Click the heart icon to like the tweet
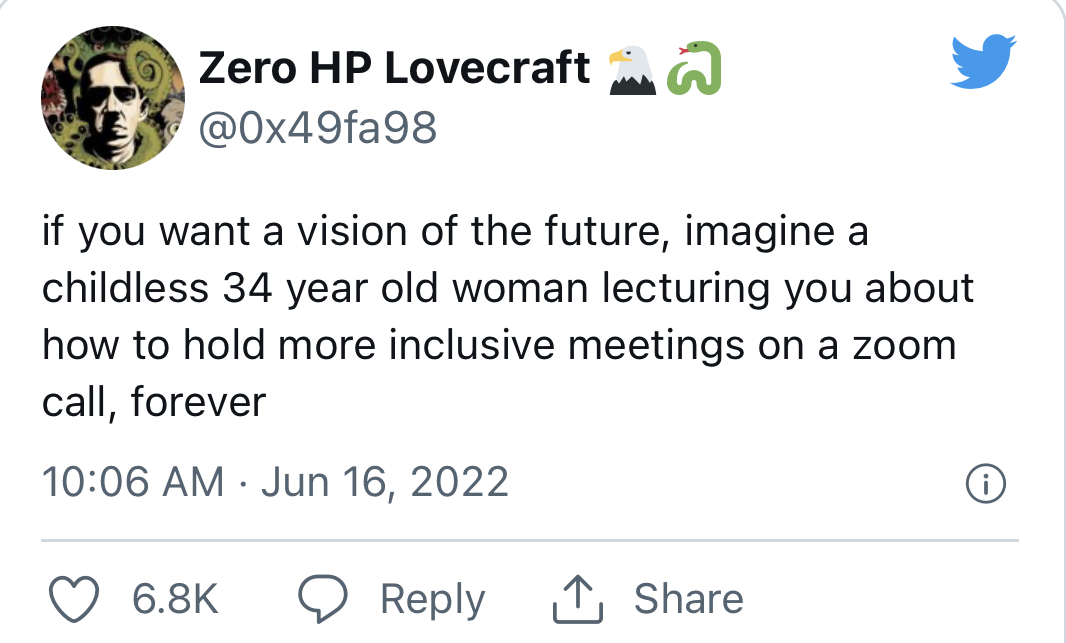This screenshot has width=1066, height=643. point(74,599)
